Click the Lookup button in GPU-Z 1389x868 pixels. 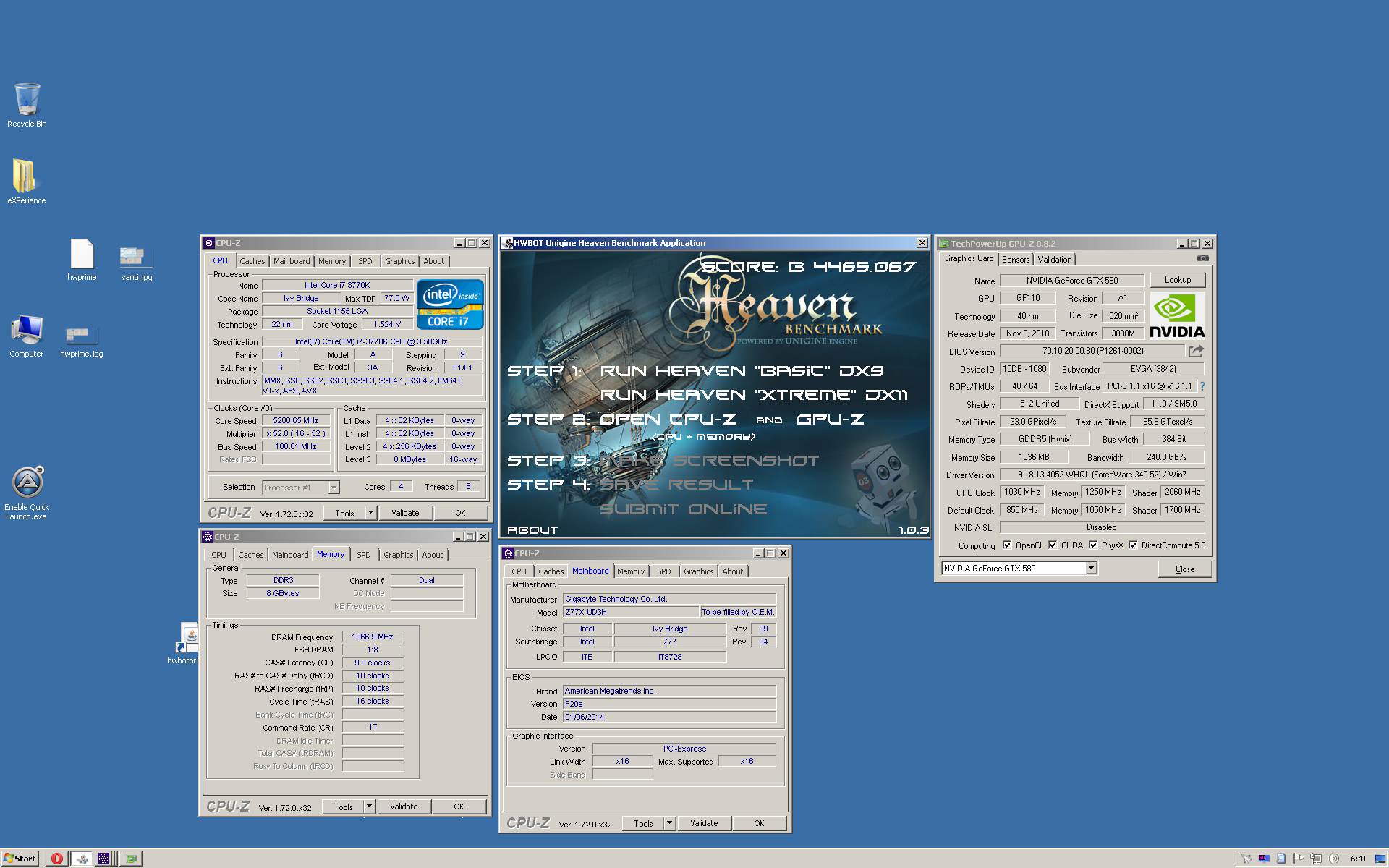[x=1178, y=280]
